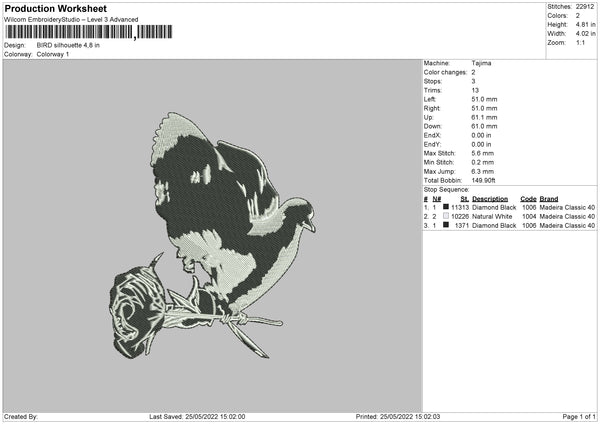
Task: Click the '51.0 mm' value in the Right row
Action: coord(484,108)
